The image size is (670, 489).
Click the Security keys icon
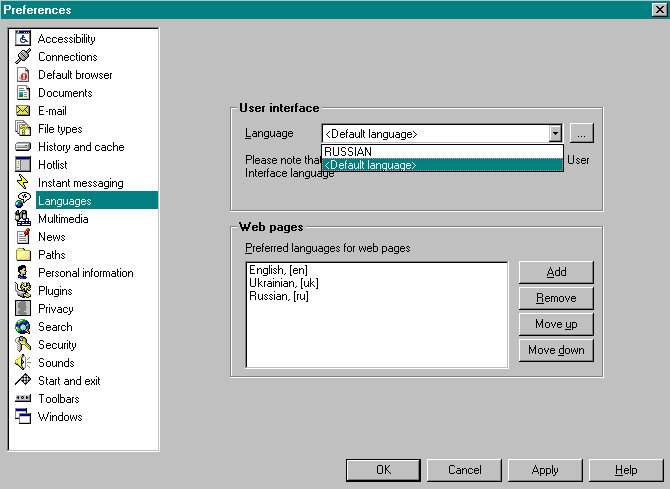pyautogui.click(x=23, y=345)
